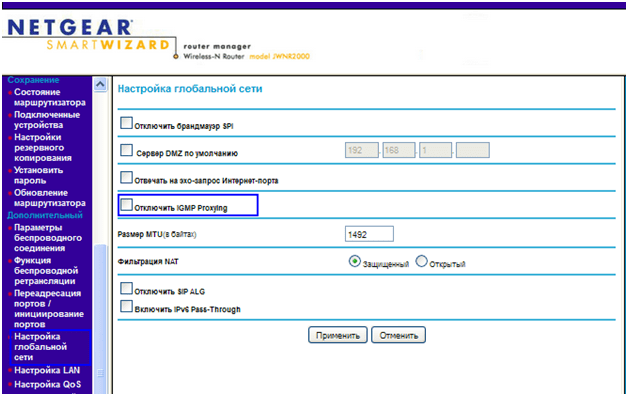Open Параметры беспроводного соединения link

pyautogui.click(x=48, y=238)
